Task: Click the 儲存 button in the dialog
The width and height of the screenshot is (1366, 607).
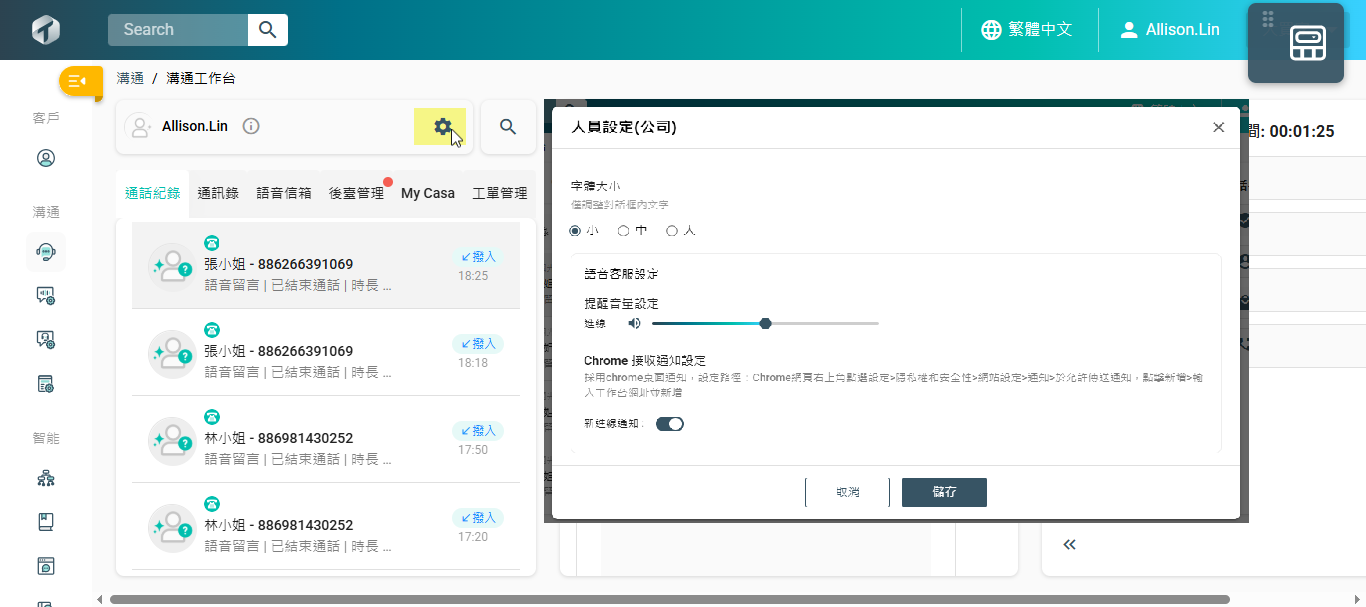Action: [x=944, y=492]
